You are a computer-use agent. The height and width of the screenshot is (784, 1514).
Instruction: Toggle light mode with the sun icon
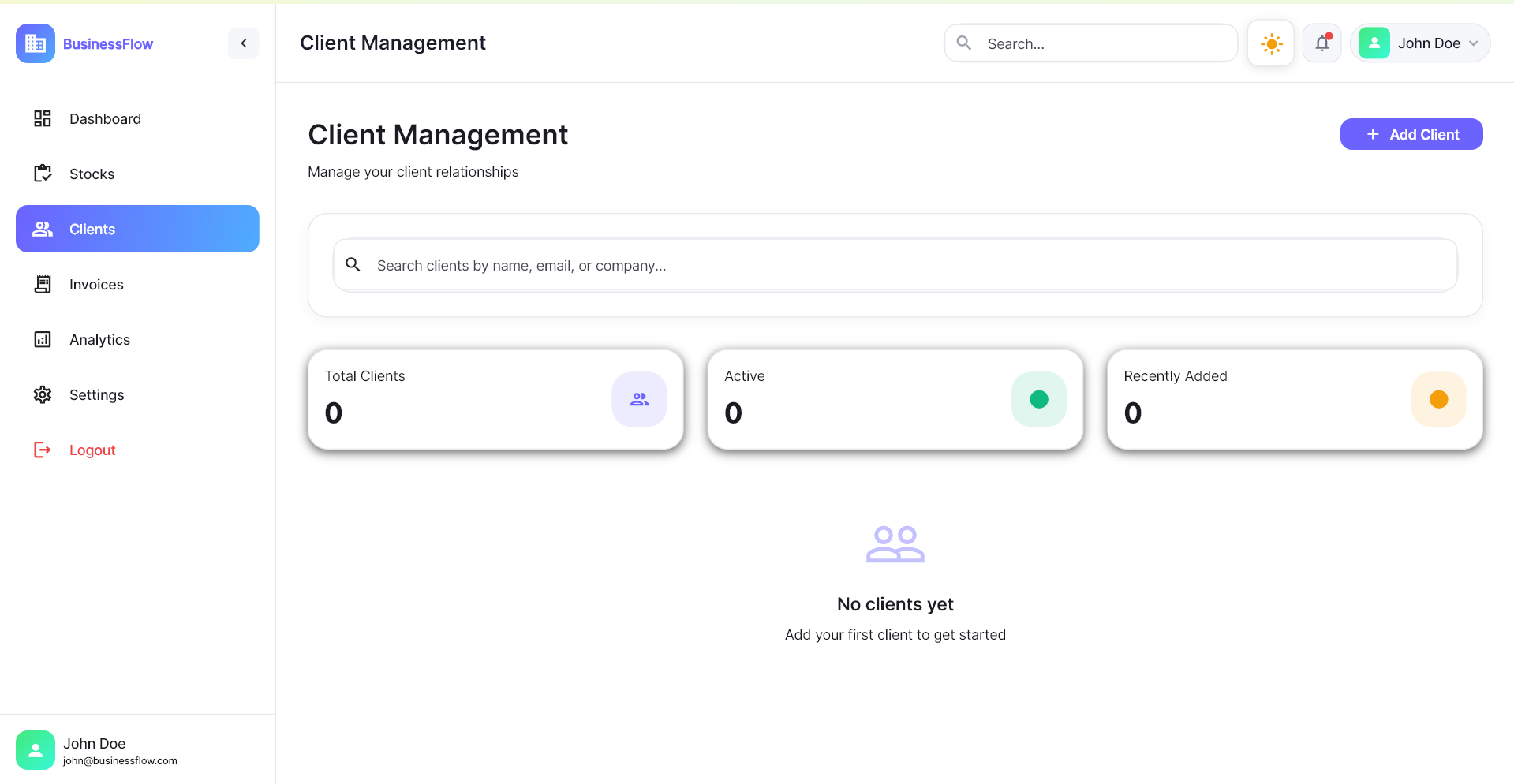1270,43
